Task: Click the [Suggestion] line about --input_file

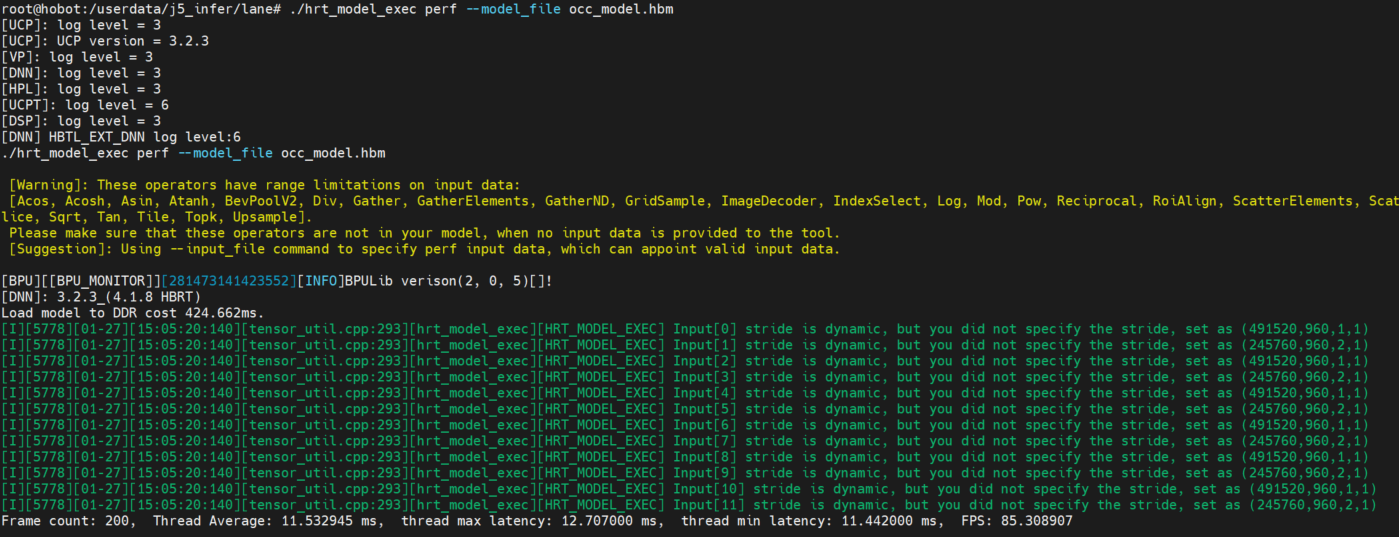Action: [425, 249]
